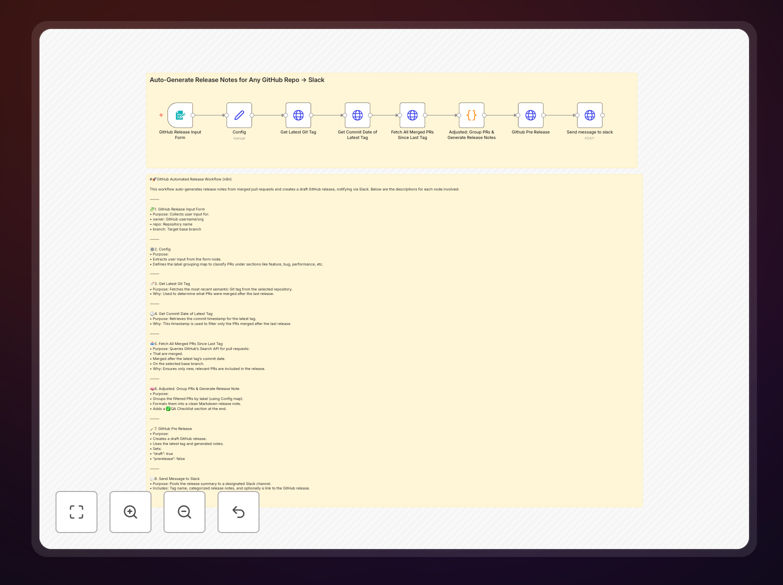Click the '8. Send Message to Slack' note heading

click(175, 479)
